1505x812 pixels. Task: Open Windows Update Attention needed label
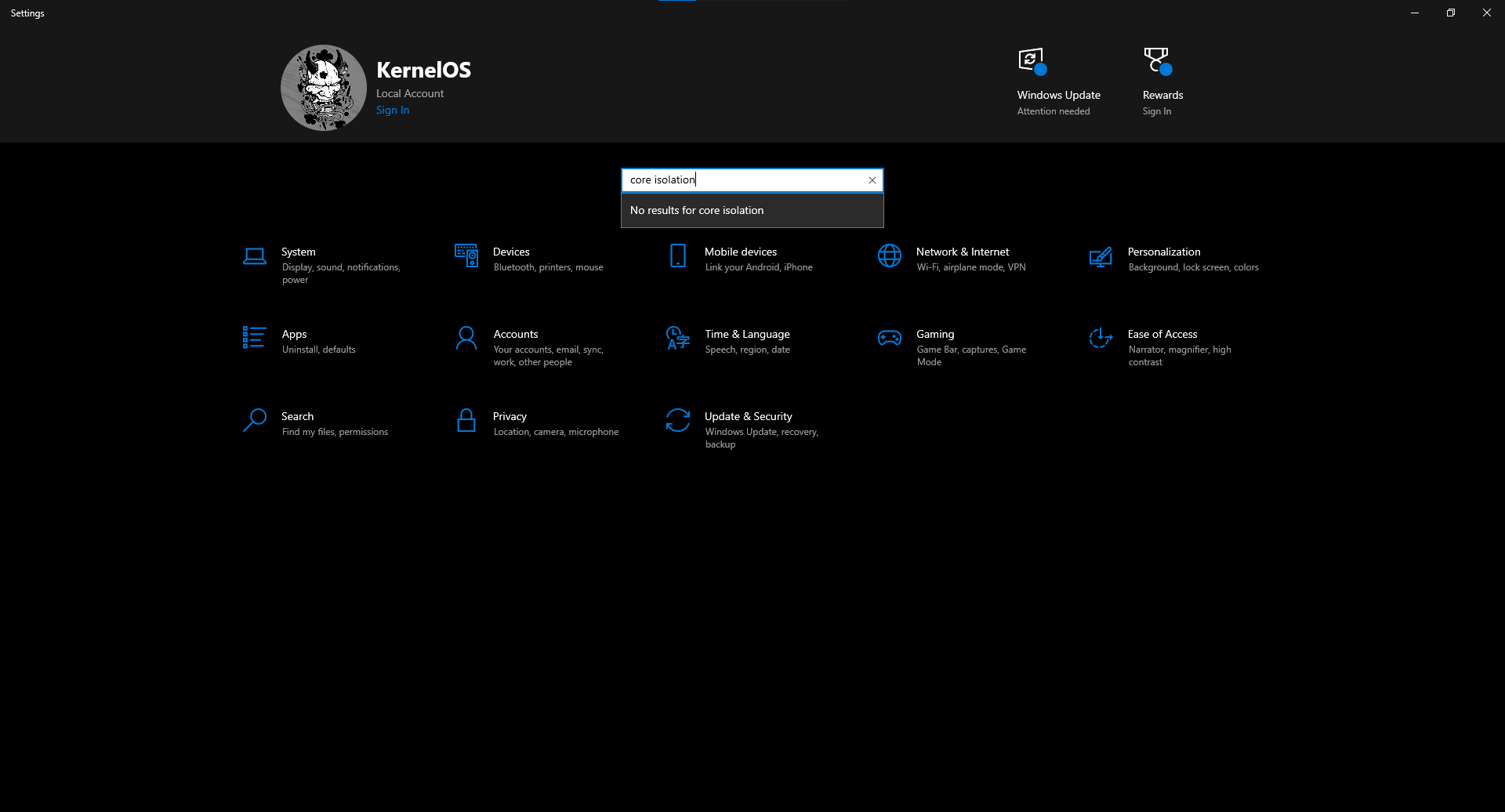point(1053,111)
